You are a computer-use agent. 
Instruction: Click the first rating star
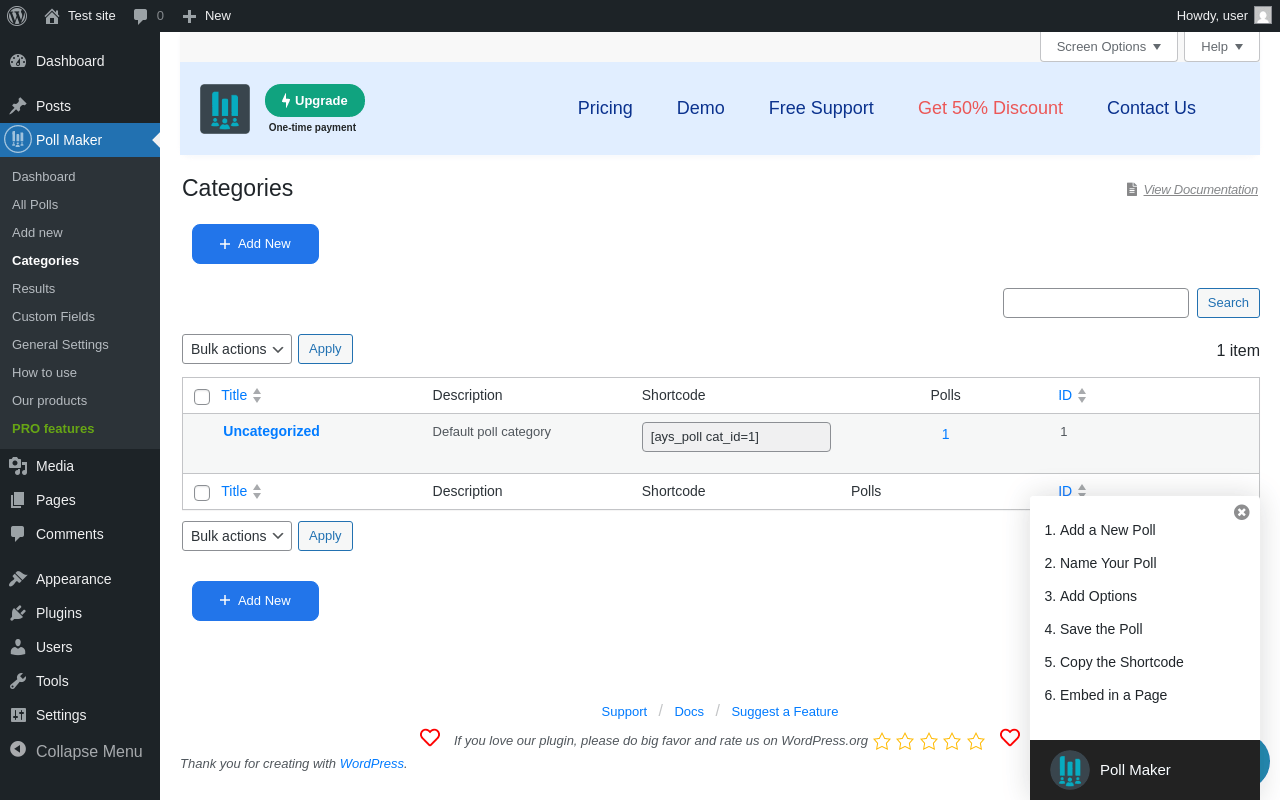pos(882,741)
